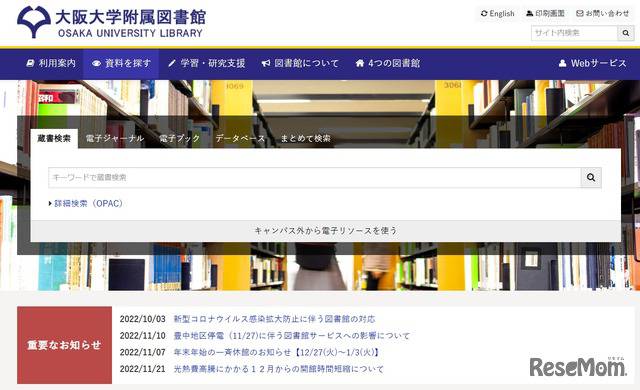
Task: Open the 4つの図書館 menu
Action: tap(387, 64)
